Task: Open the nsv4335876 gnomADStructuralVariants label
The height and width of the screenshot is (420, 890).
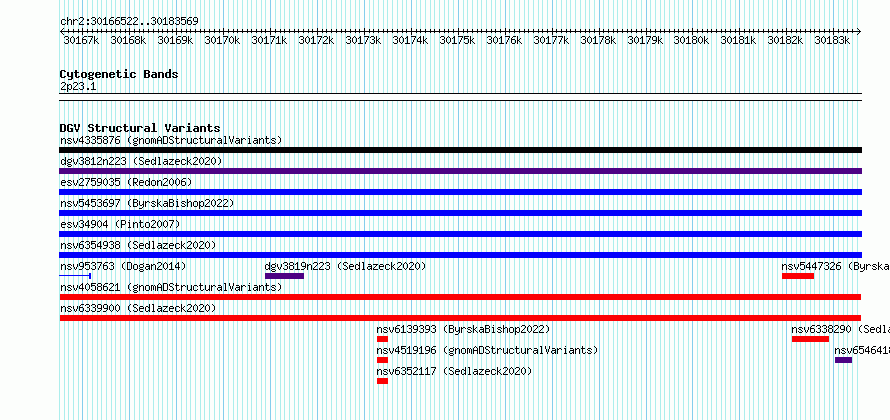Action: pyautogui.click(x=171, y=140)
